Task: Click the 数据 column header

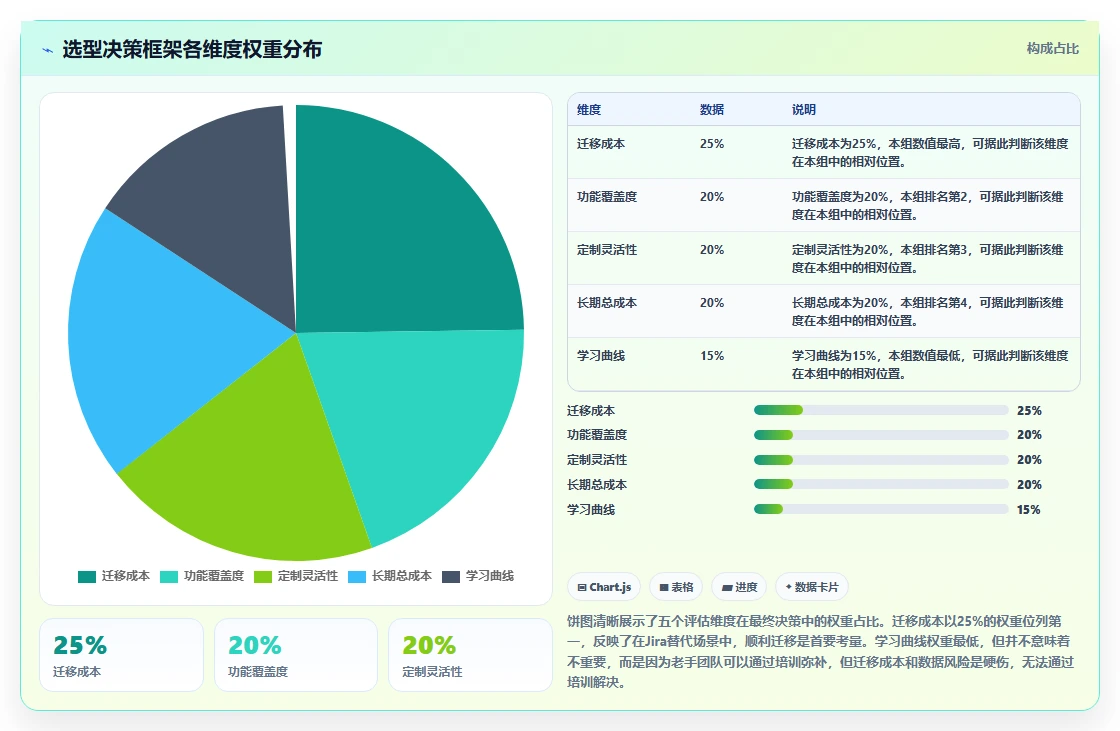Action: pyautogui.click(x=711, y=109)
